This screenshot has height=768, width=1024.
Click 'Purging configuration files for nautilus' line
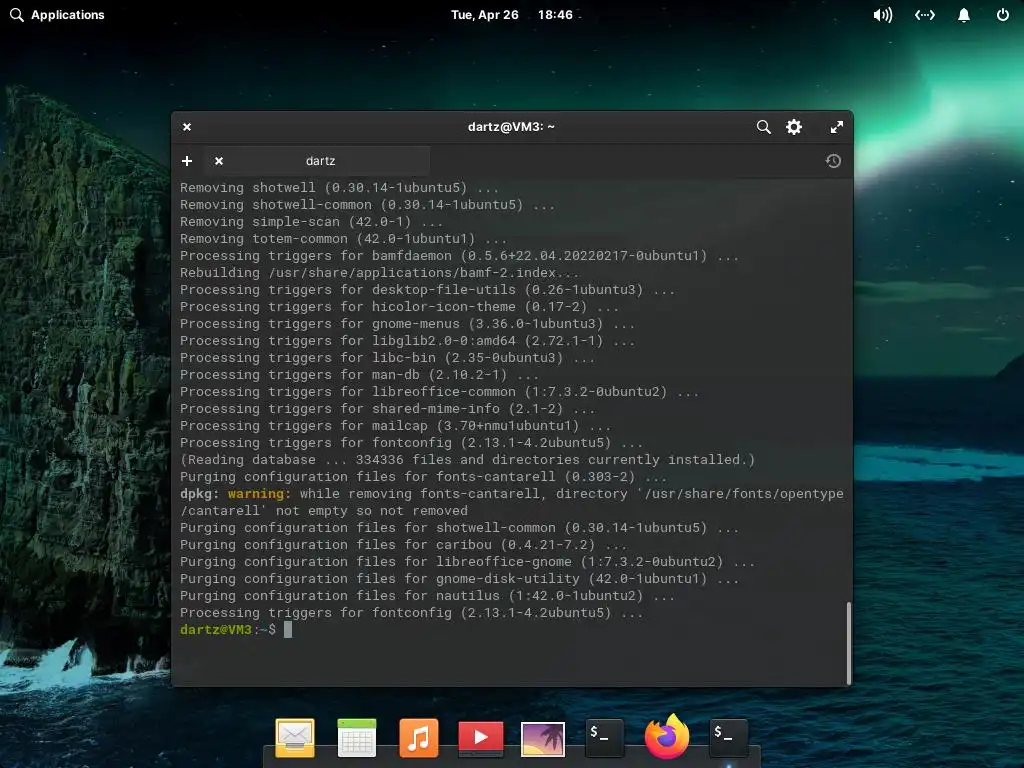coord(427,596)
